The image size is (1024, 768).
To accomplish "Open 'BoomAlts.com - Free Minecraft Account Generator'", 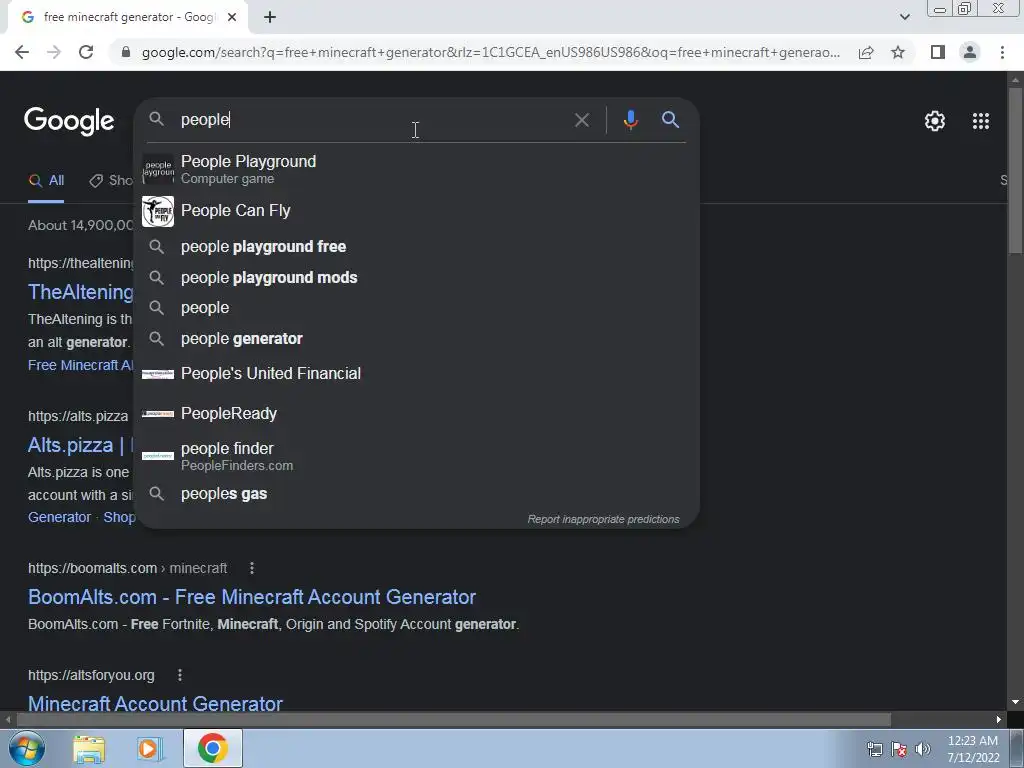I will coord(251,597).
